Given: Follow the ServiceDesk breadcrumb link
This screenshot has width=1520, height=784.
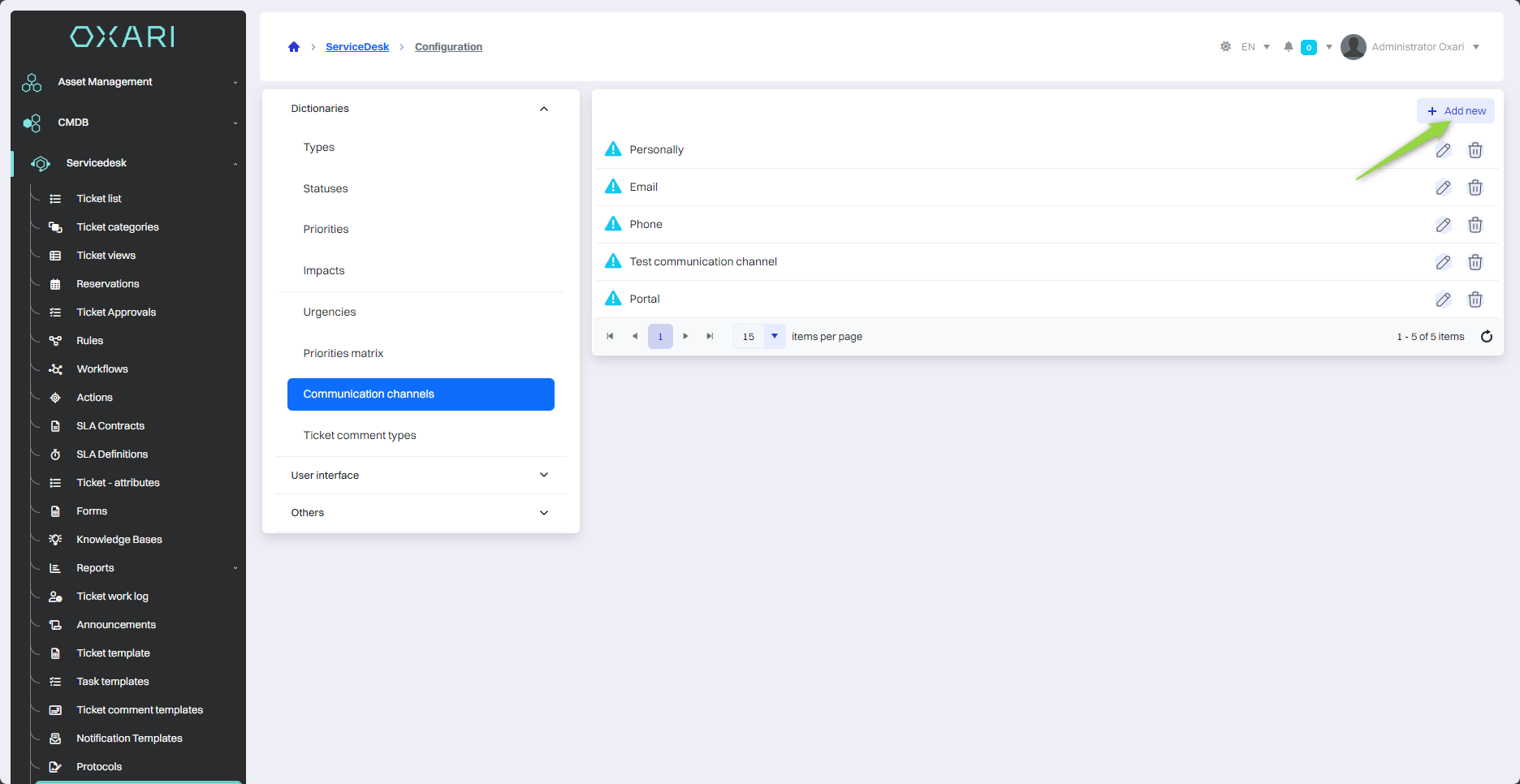Looking at the screenshot, I should point(357,47).
